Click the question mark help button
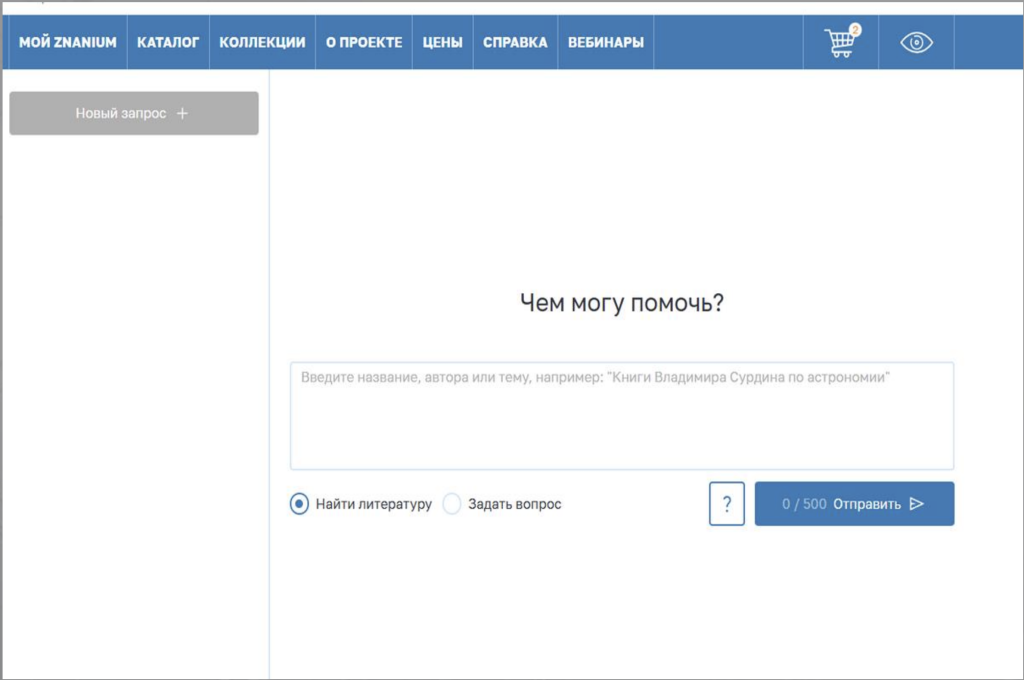The image size is (1024, 680). (x=727, y=504)
